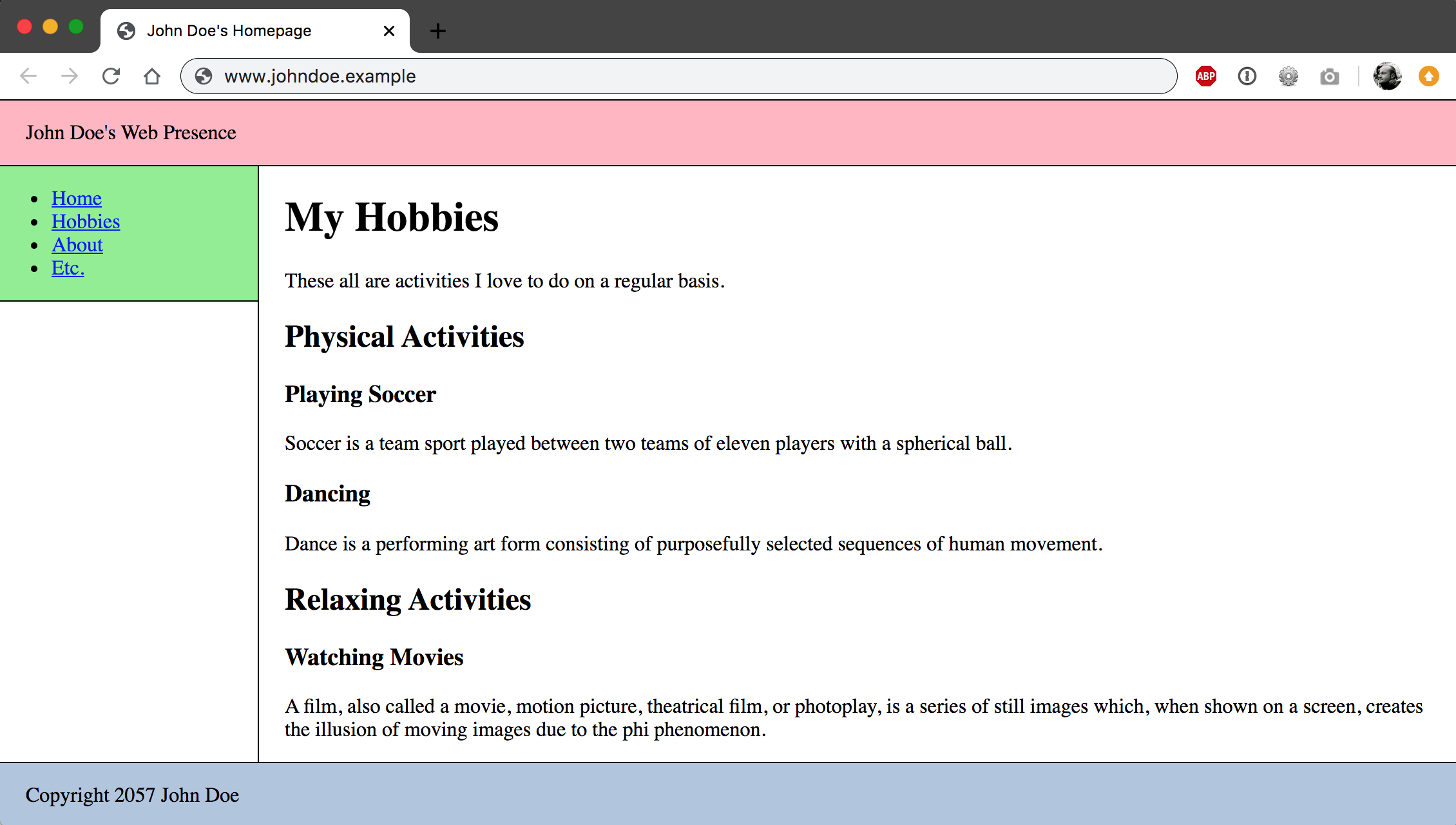
Task: Open the About page link
Action: [x=77, y=244]
